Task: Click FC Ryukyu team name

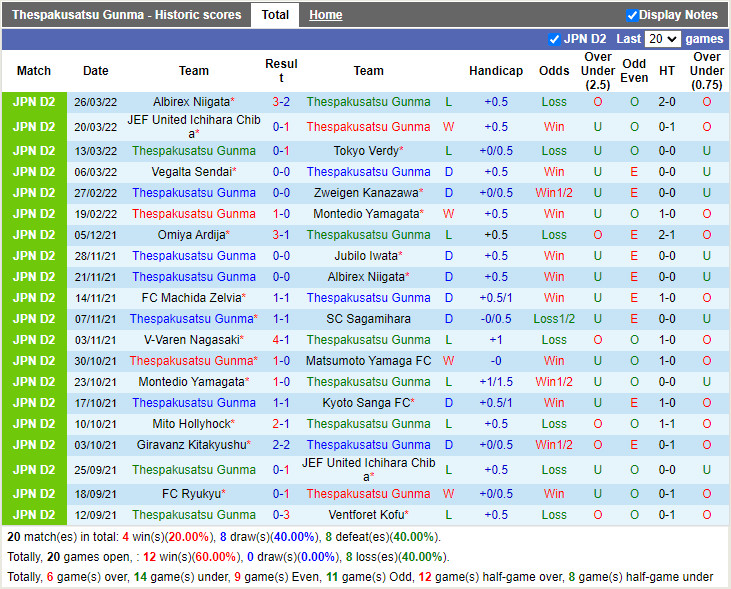Action: click(x=192, y=494)
